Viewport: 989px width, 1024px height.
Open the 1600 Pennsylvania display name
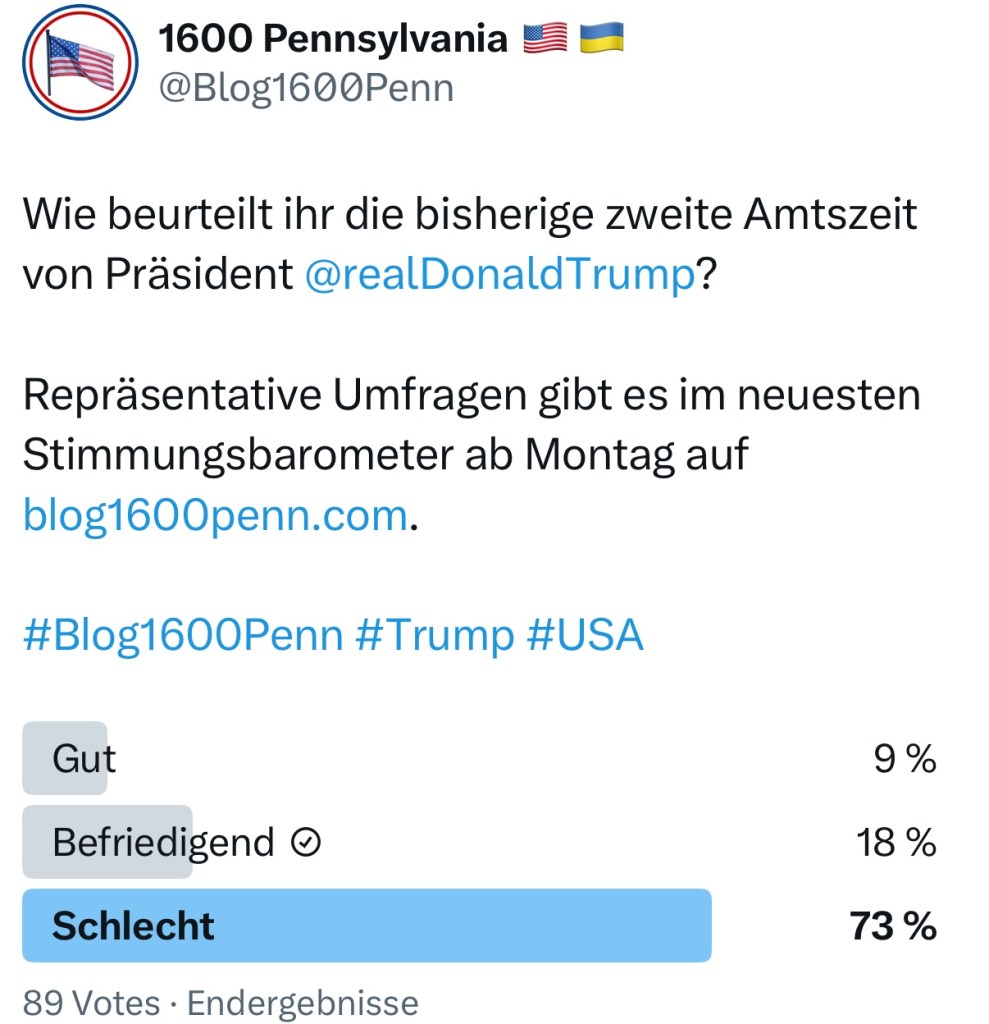click(x=334, y=39)
